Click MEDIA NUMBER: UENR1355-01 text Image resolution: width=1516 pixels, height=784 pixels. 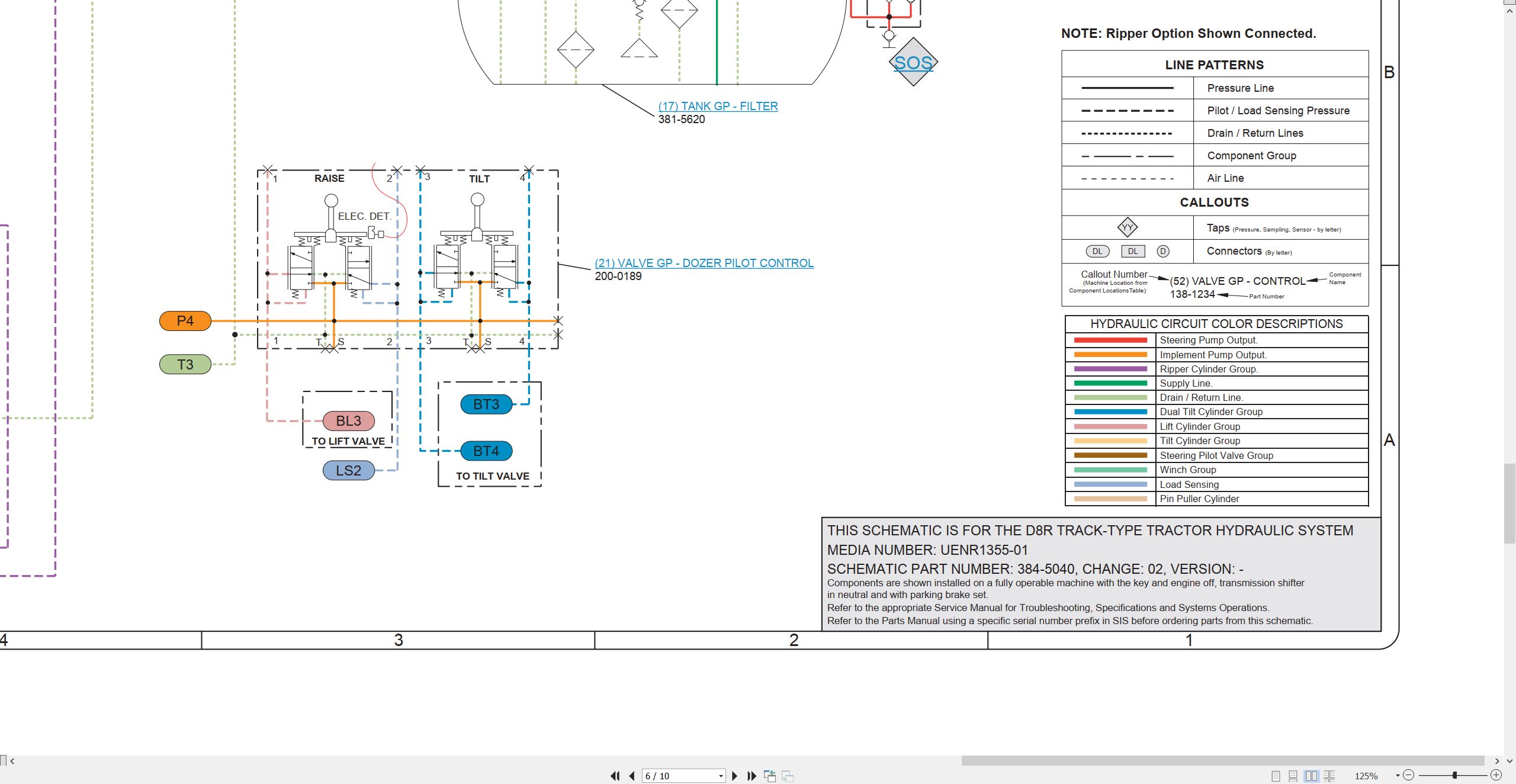(x=927, y=550)
